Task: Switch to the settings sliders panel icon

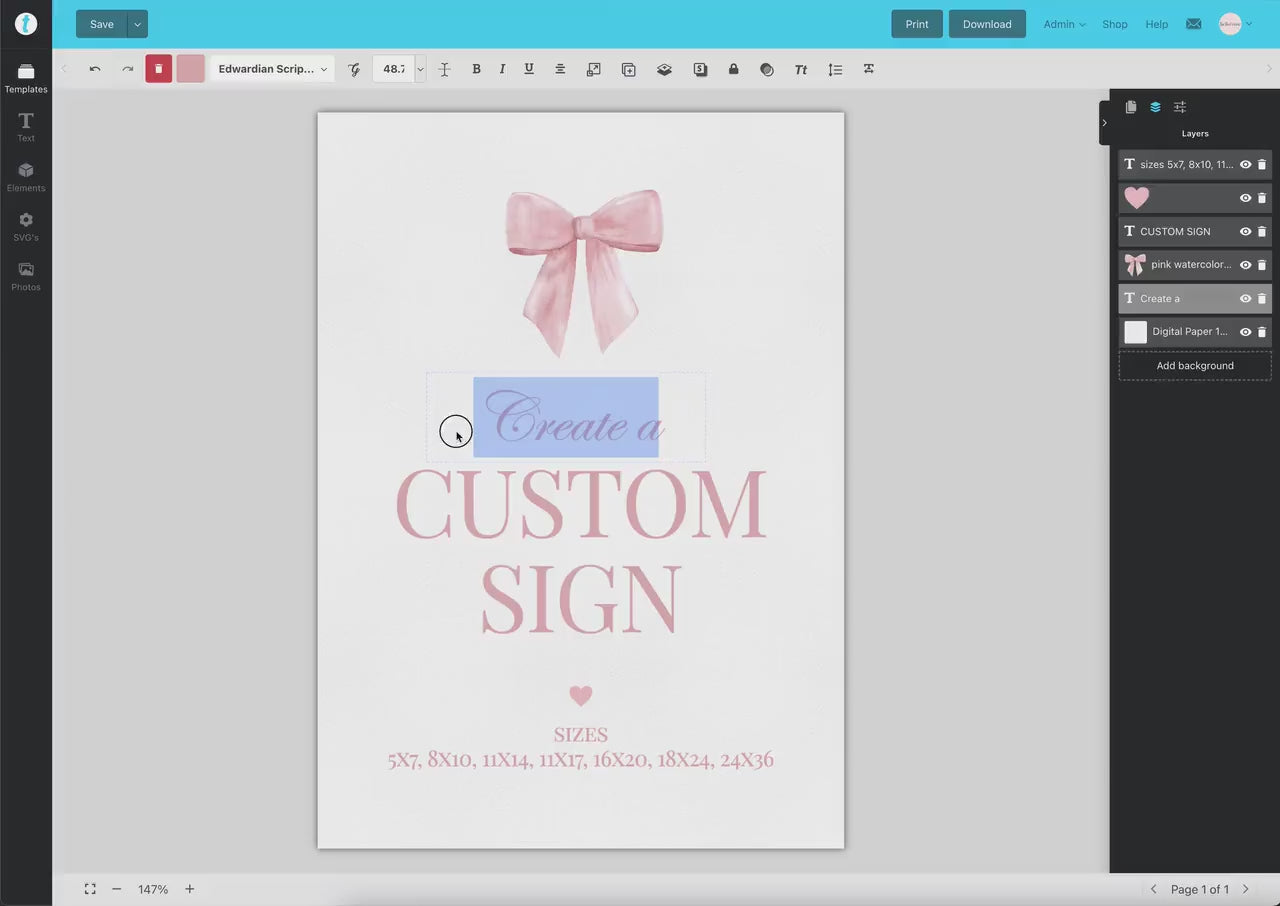Action: click(x=1180, y=107)
